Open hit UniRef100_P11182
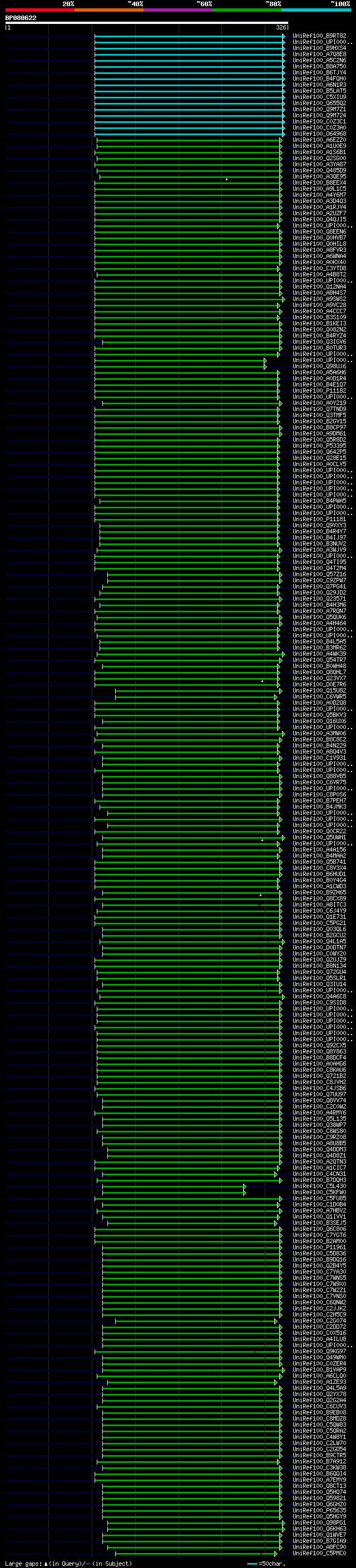The image size is (356, 1568). [x=319, y=391]
